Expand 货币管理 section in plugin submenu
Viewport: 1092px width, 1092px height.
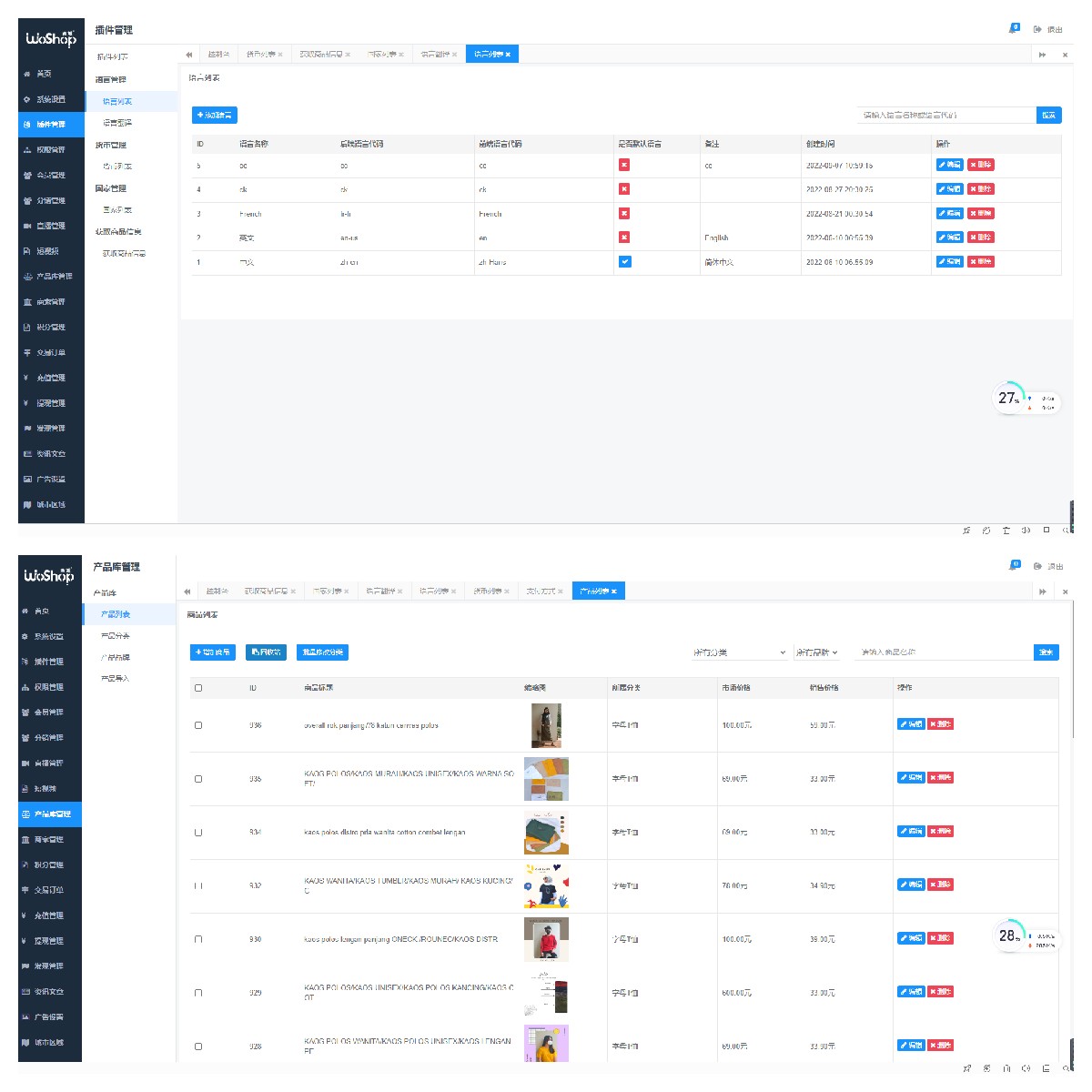tap(111, 145)
